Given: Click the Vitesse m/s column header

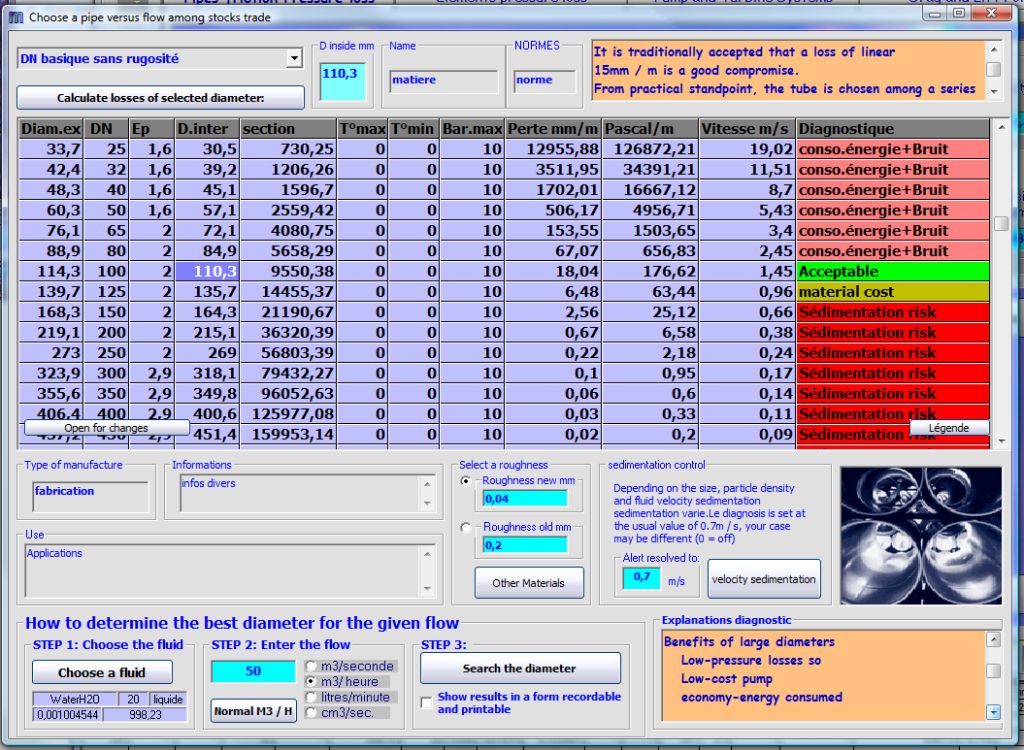Looking at the screenshot, I should pos(747,129).
